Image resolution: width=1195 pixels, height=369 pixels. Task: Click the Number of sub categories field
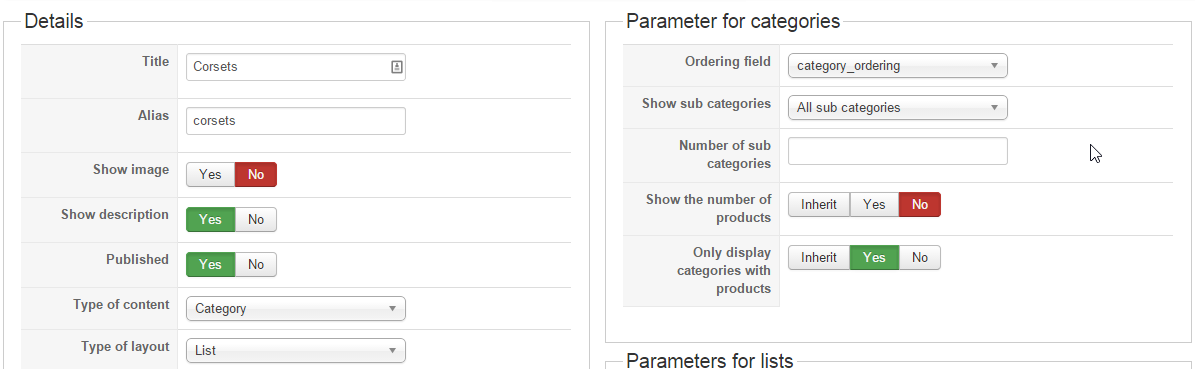coord(898,151)
